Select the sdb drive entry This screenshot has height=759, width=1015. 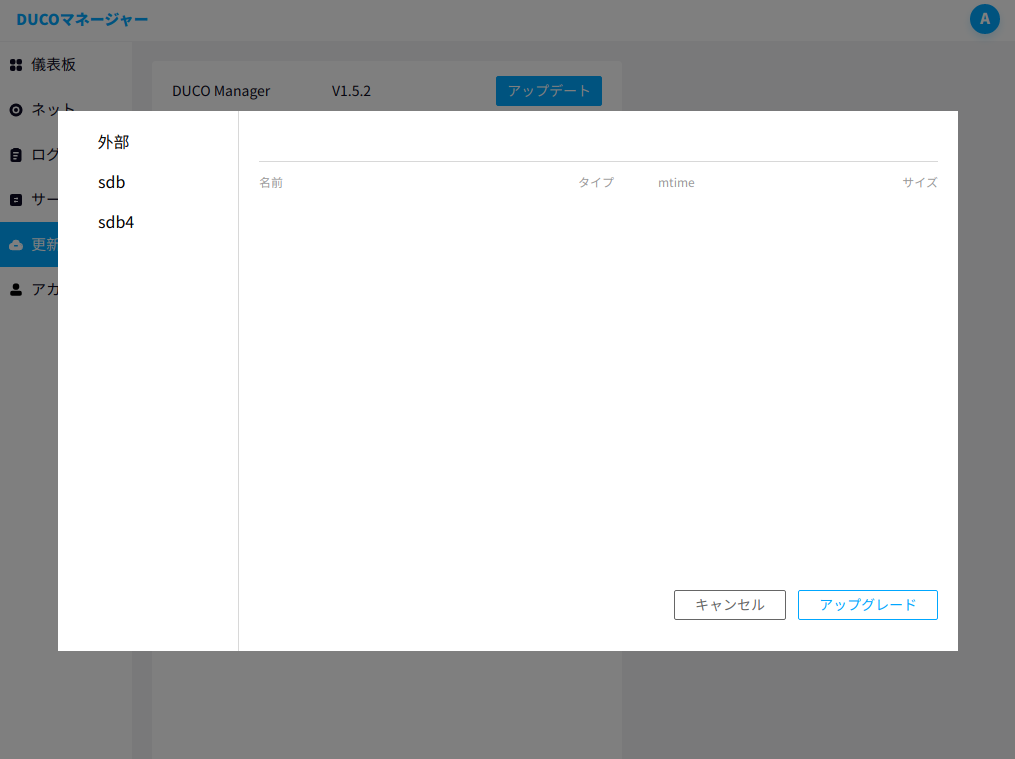tap(111, 182)
